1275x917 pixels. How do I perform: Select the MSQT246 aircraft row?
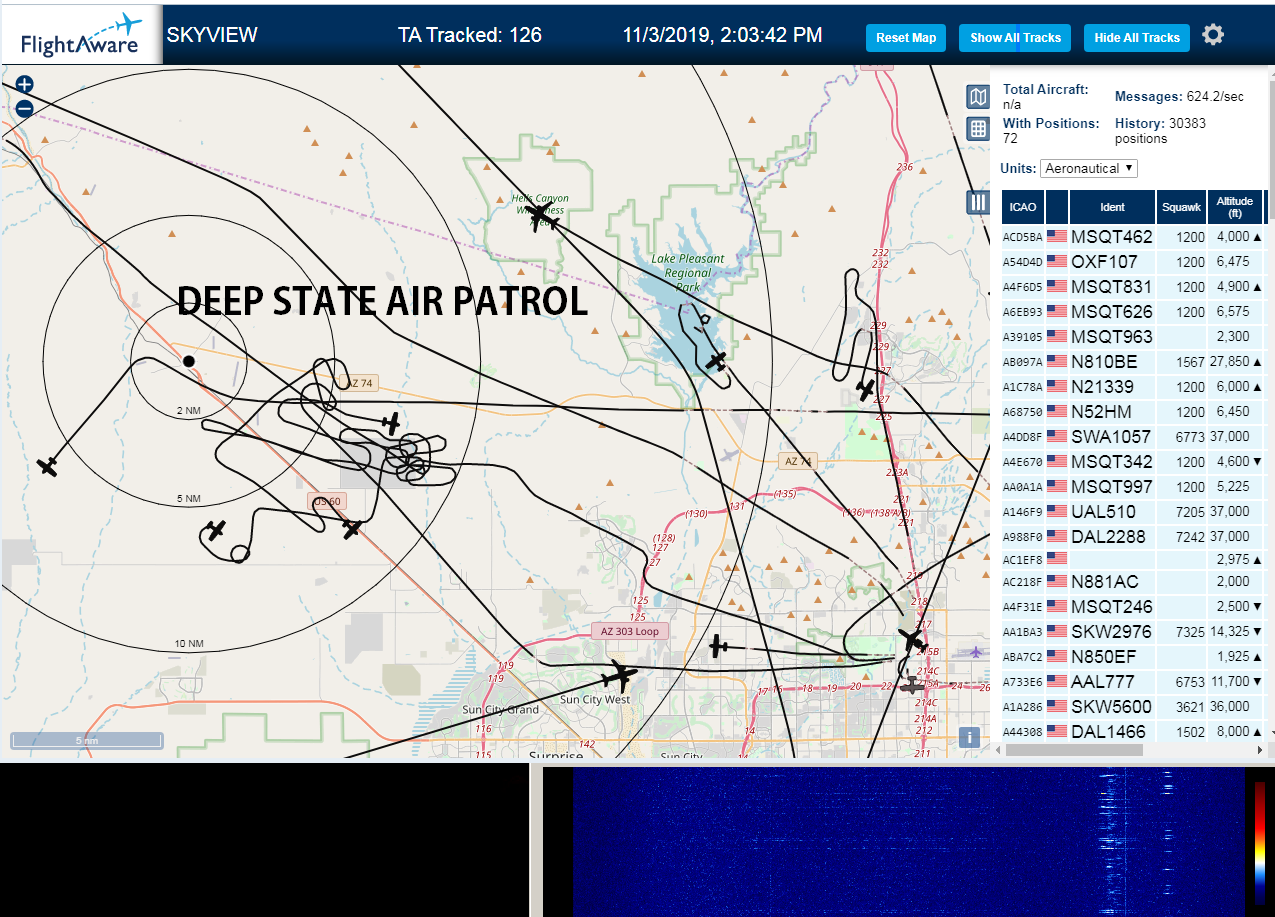coord(1133,607)
